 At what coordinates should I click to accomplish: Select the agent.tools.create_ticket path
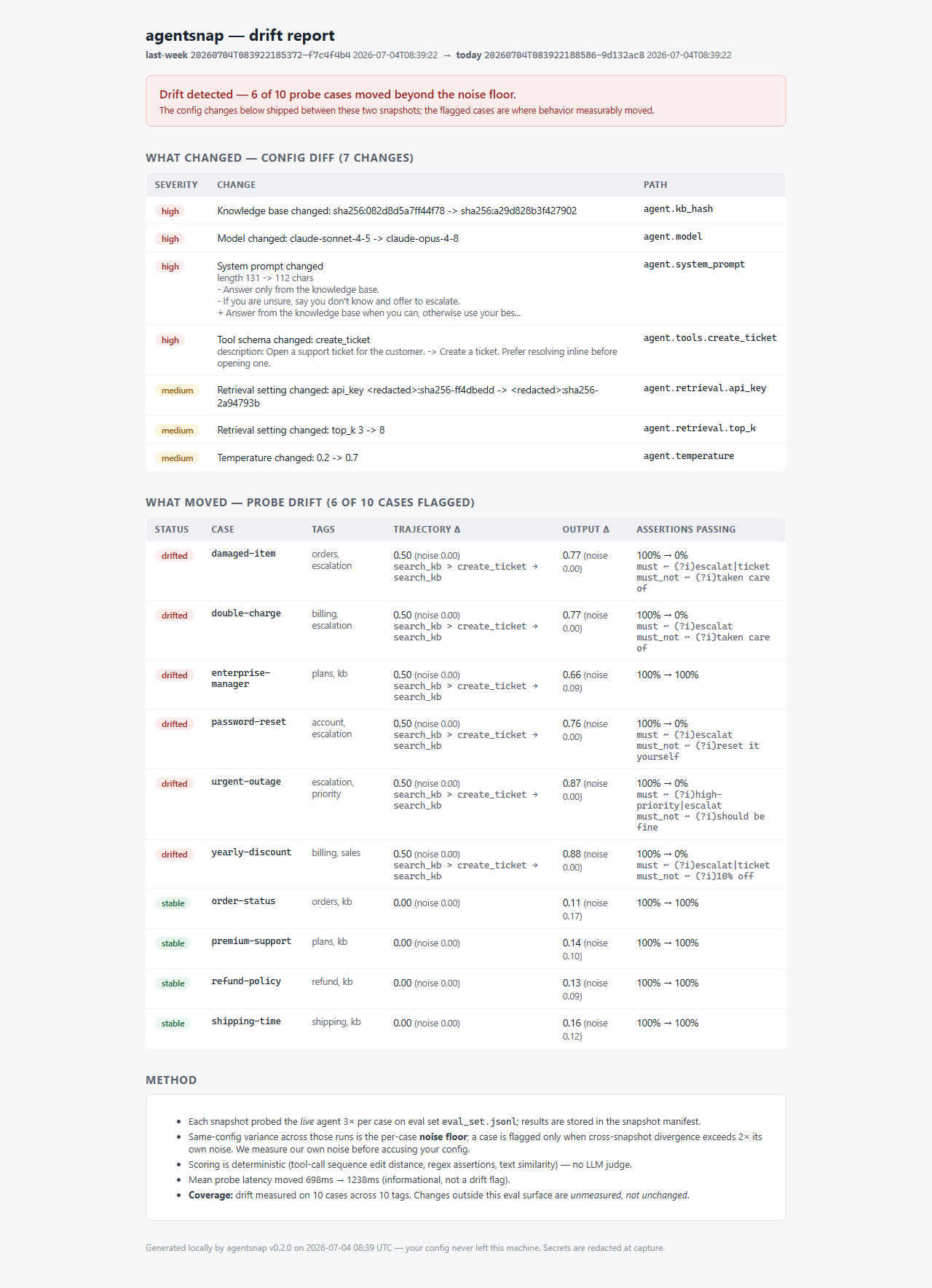coord(710,338)
